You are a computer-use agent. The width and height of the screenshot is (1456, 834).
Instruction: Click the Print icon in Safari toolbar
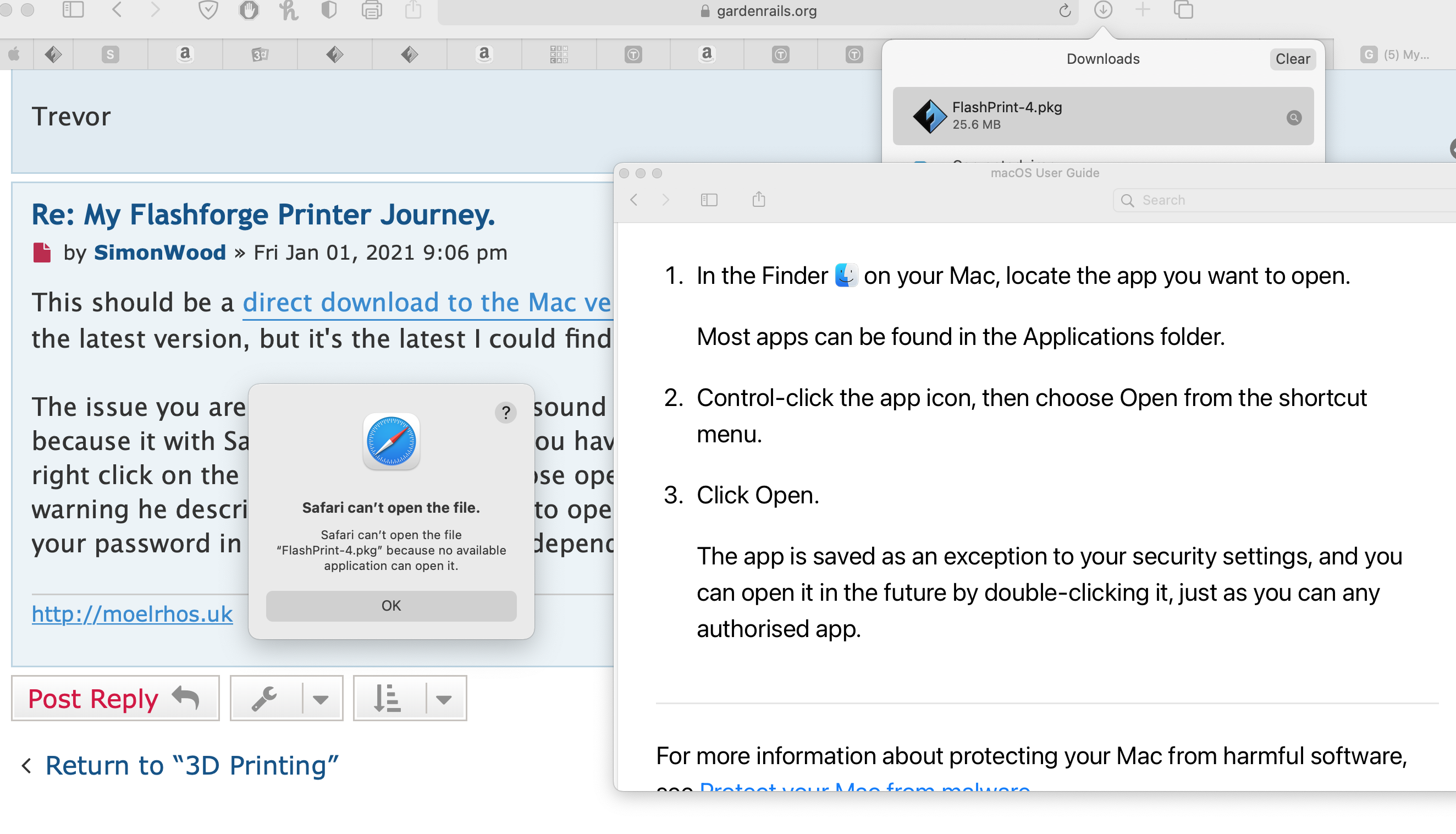click(x=372, y=10)
